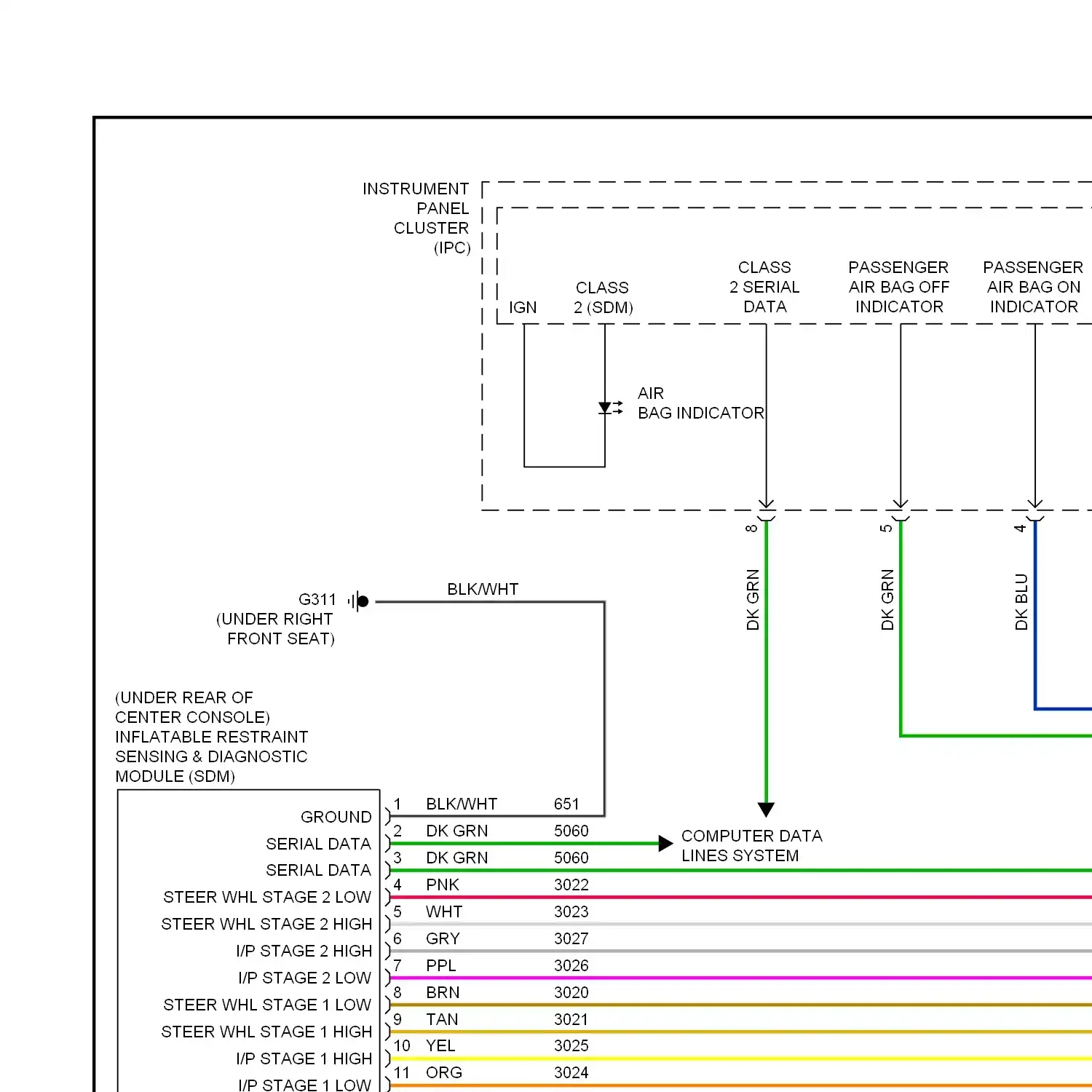Select the "G311" ground label
Image resolution: width=1092 pixels, height=1092 pixels.
tap(317, 599)
